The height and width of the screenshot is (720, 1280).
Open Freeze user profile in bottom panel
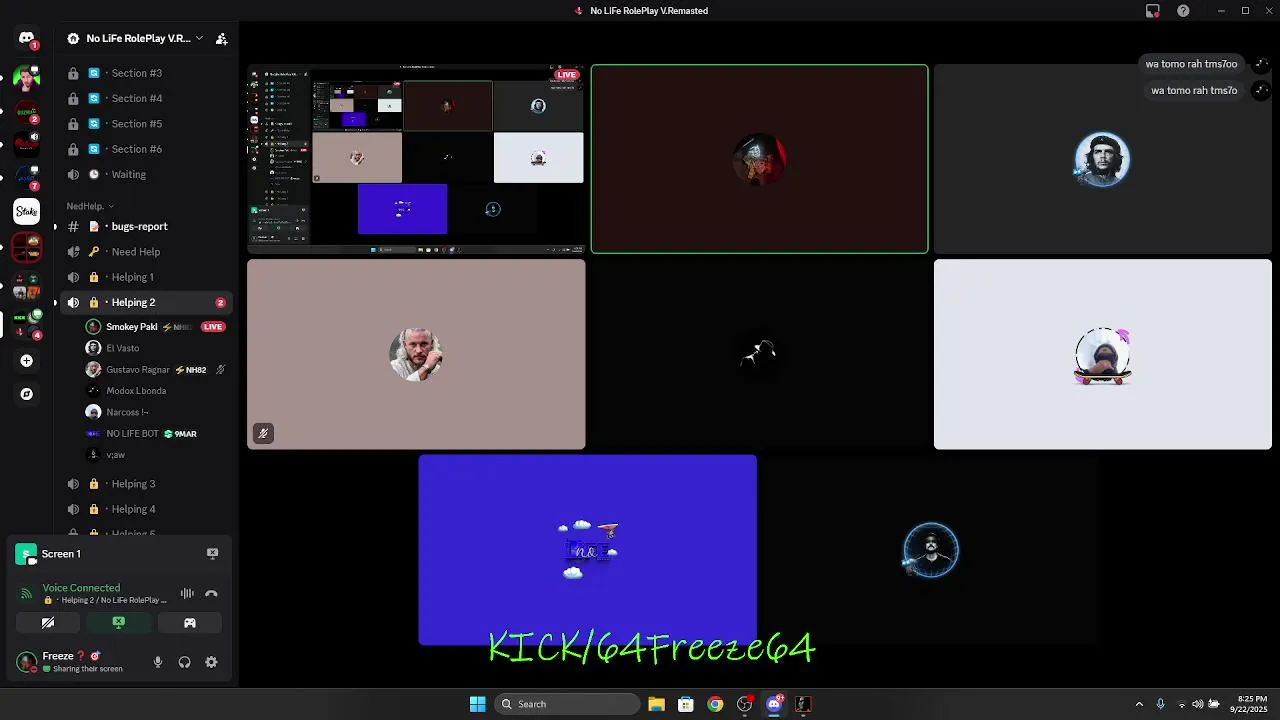point(68,662)
